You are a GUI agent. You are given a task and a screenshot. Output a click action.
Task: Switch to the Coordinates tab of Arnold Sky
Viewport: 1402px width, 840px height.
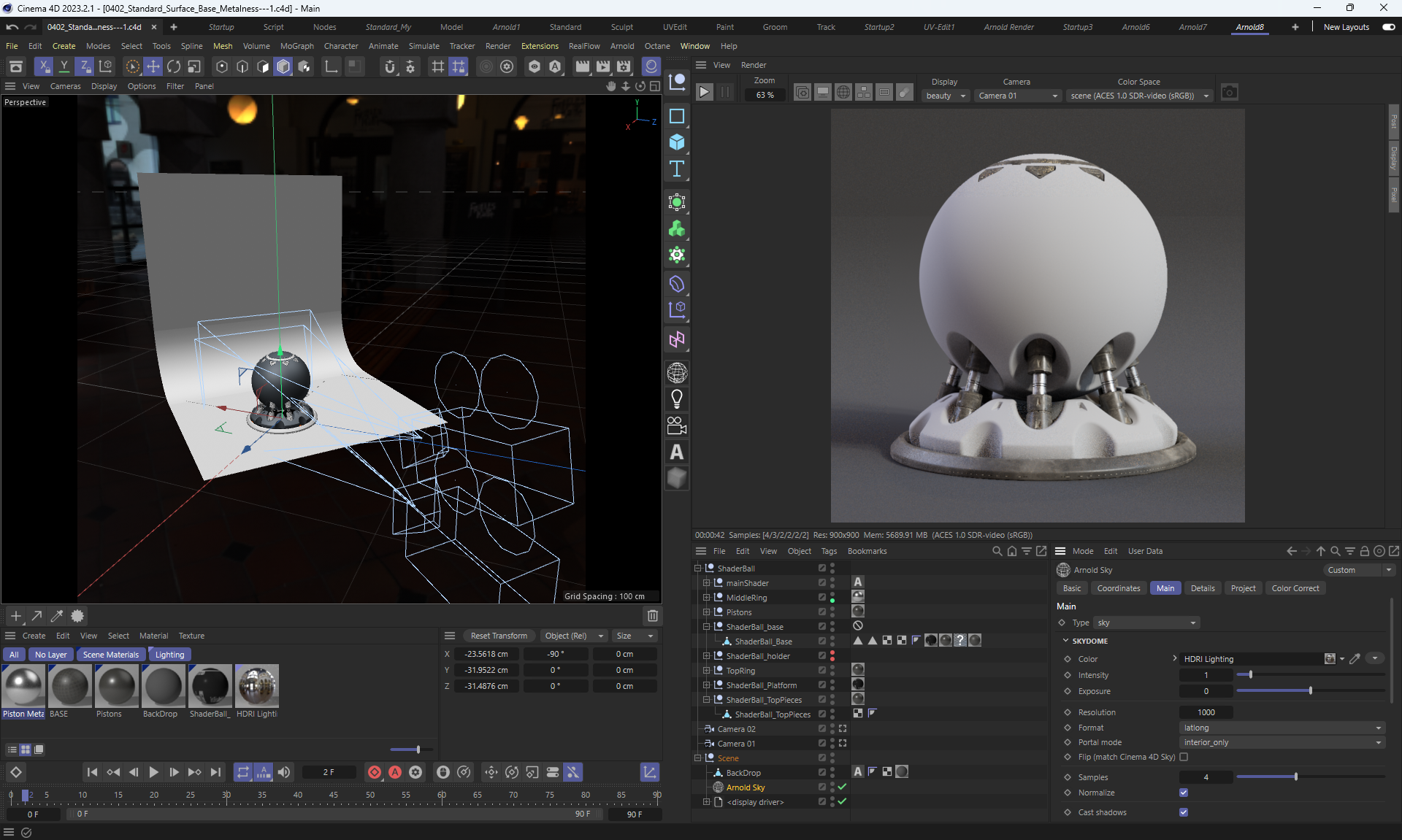[1118, 588]
